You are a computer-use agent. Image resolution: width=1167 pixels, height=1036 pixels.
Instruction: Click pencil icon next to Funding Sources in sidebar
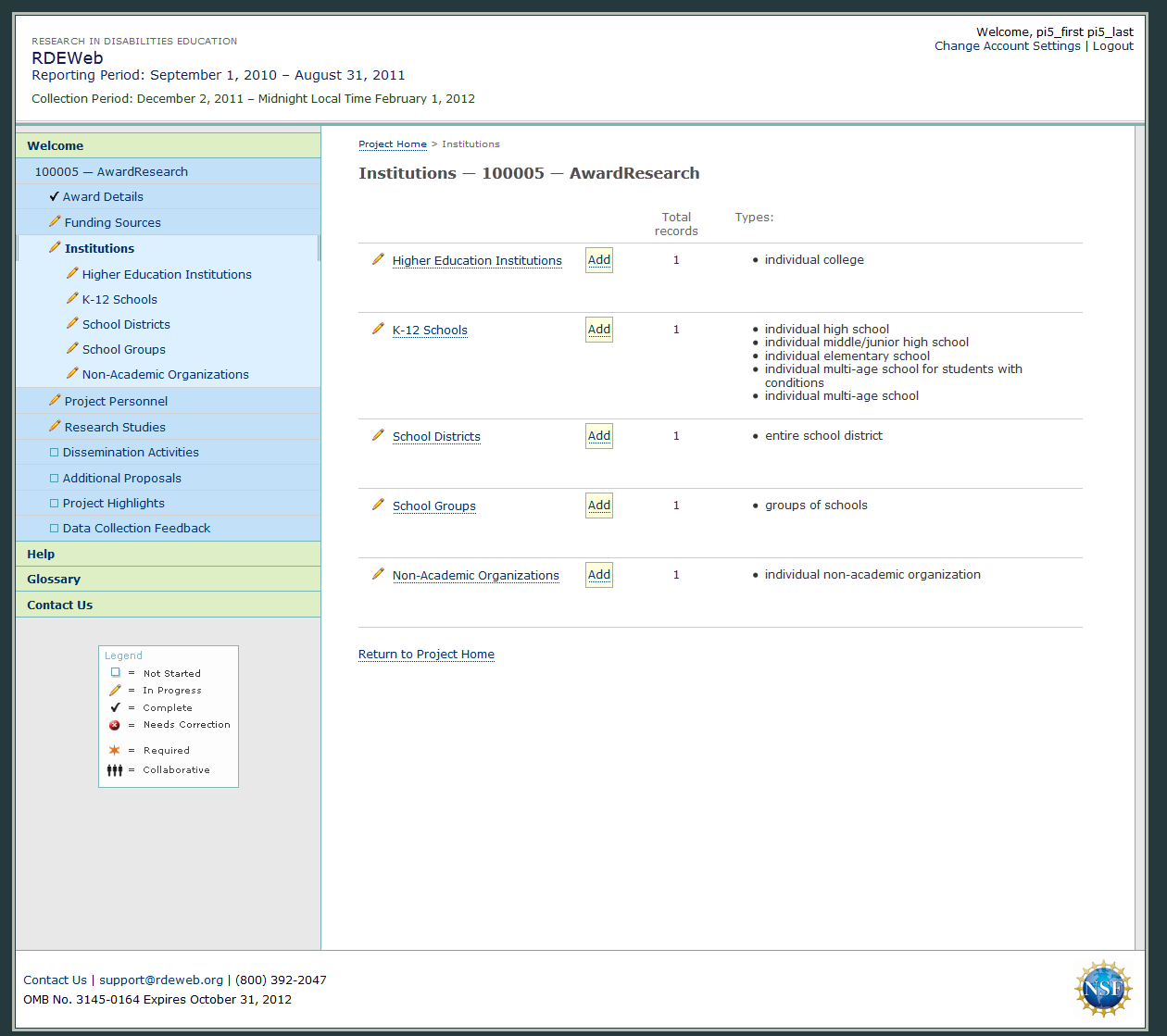55,222
